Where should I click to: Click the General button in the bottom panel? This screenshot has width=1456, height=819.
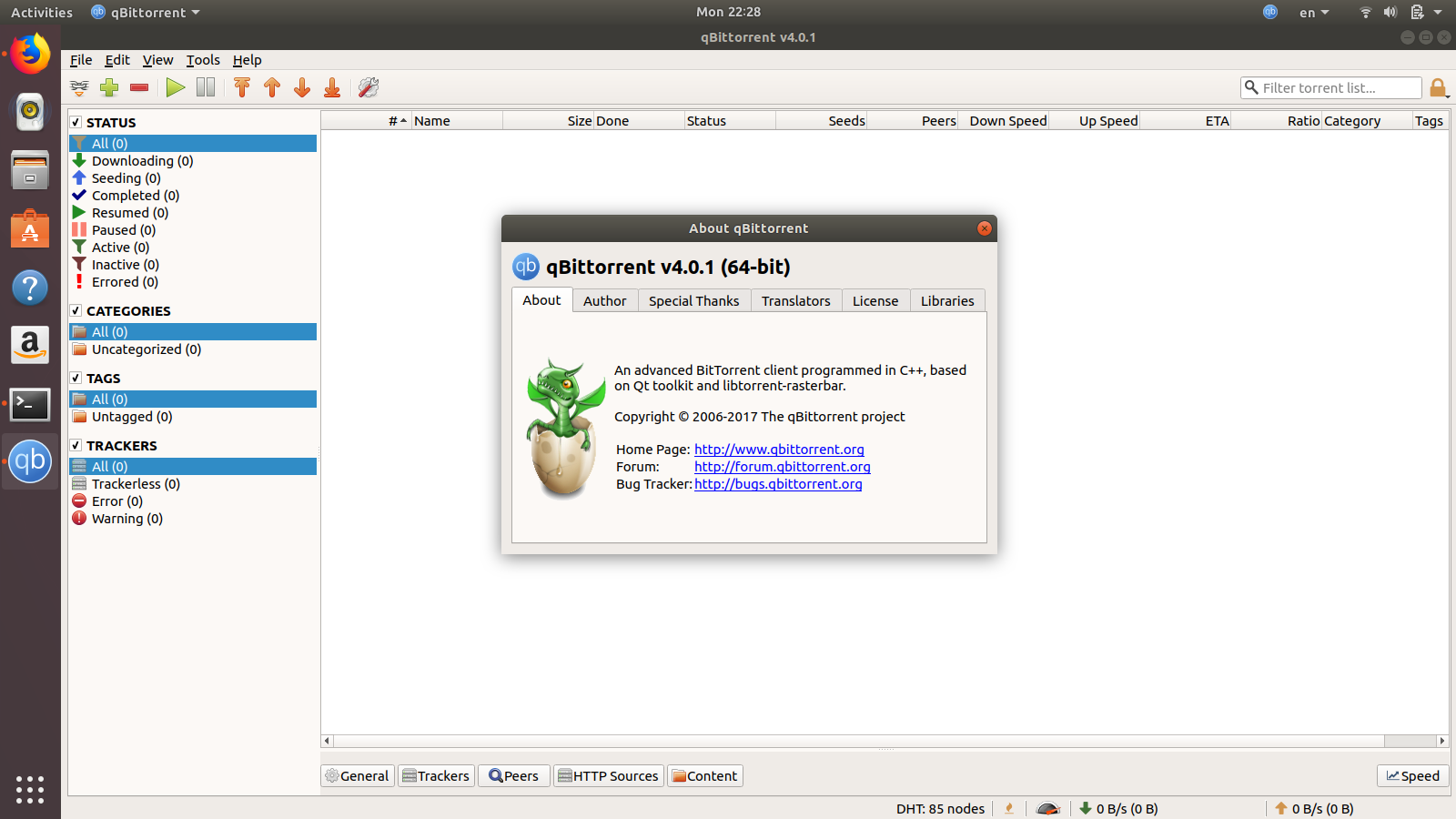(x=358, y=776)
